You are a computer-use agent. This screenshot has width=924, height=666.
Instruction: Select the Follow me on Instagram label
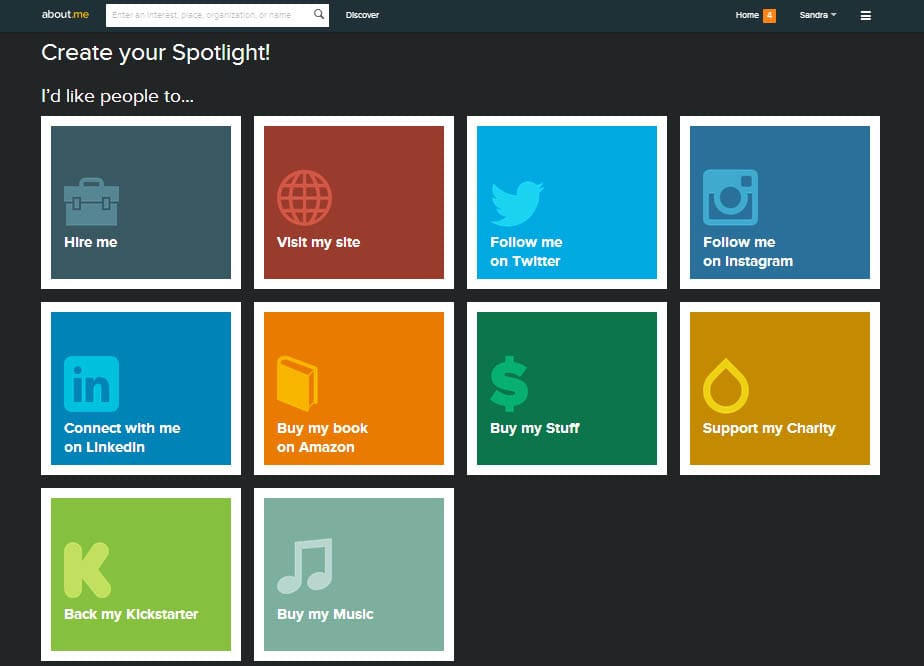point(748,252)
